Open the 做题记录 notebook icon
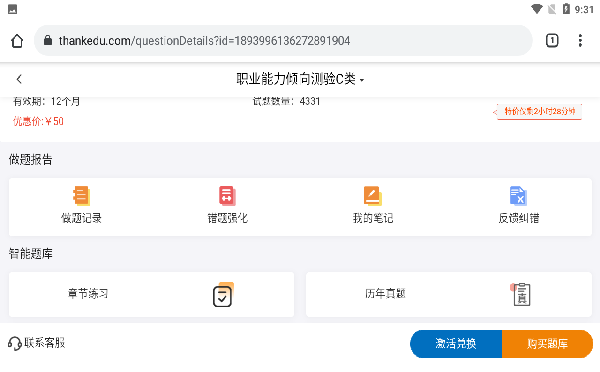600x372 pixels. click(x=81, y=196)
